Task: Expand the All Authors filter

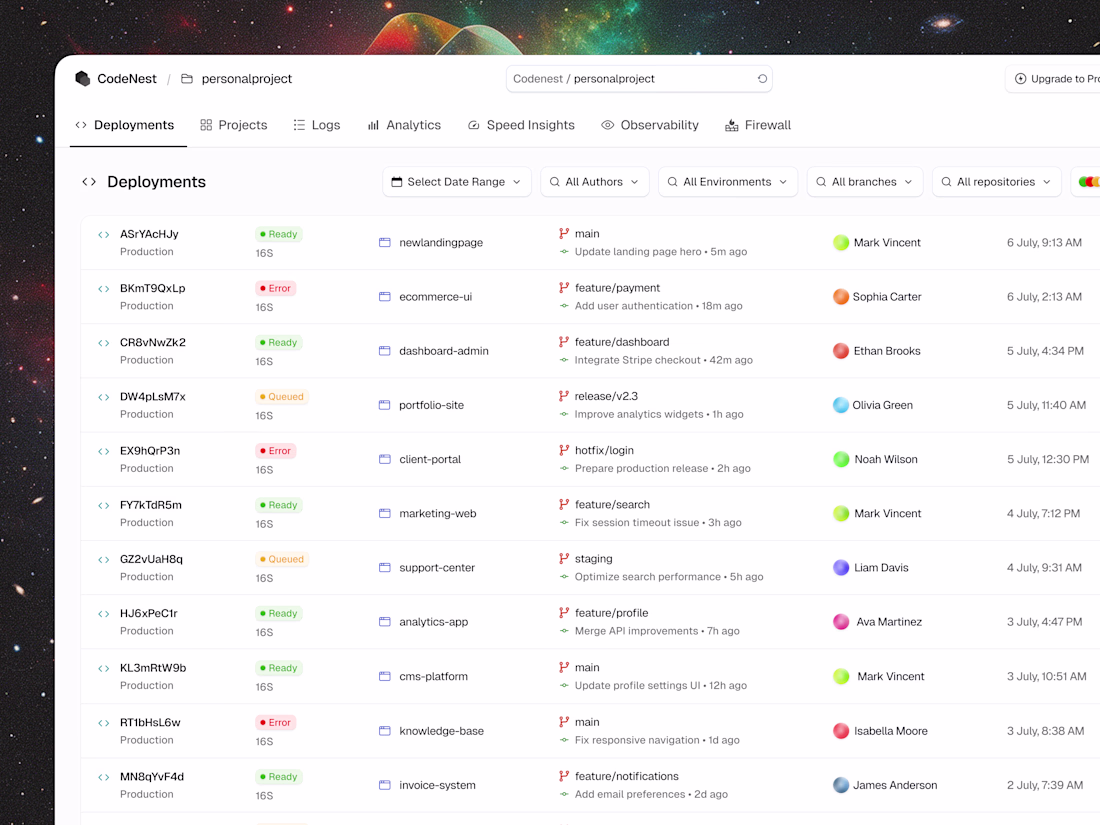Action: pos(595,182)
